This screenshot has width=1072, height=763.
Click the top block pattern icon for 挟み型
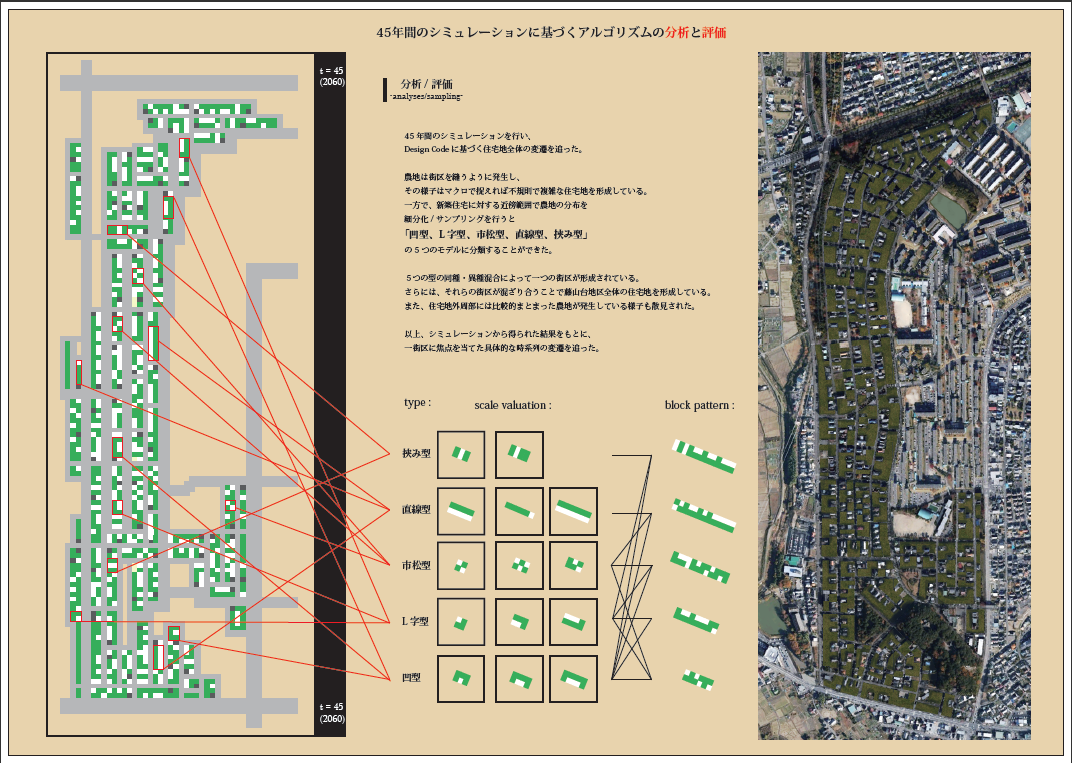[x=703, y=456]
